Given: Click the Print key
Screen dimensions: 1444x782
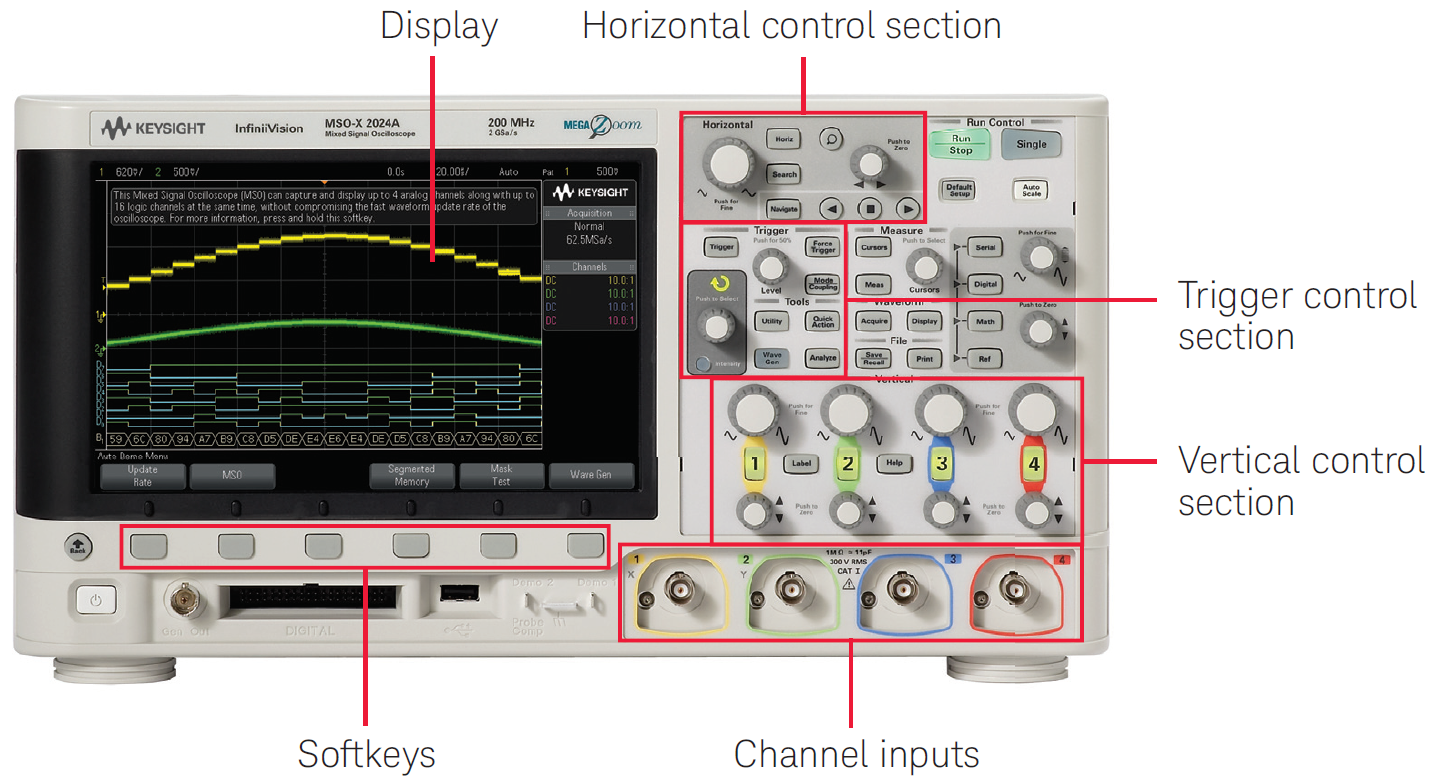Looking at the screenshot, I should coord(924,358).
